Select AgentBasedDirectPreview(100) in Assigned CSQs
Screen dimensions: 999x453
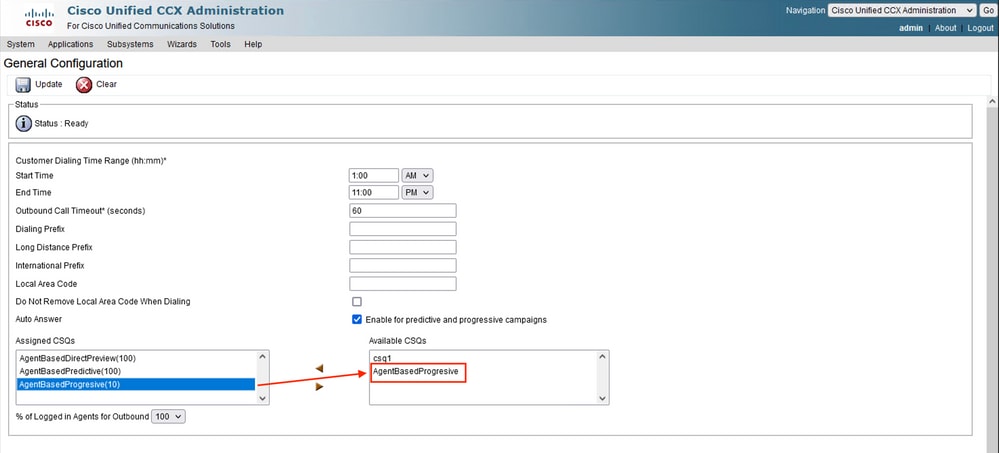(x=136, y=359)
